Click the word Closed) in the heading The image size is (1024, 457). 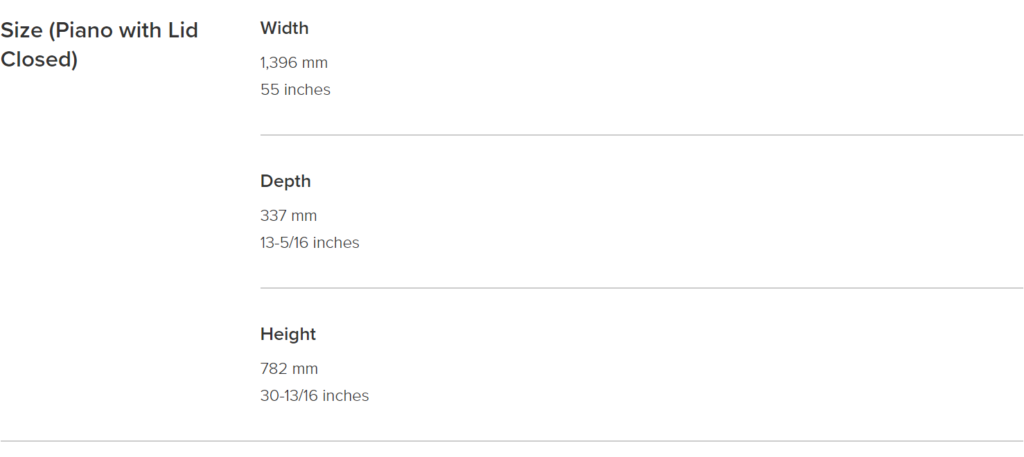(x=39, y=59)
